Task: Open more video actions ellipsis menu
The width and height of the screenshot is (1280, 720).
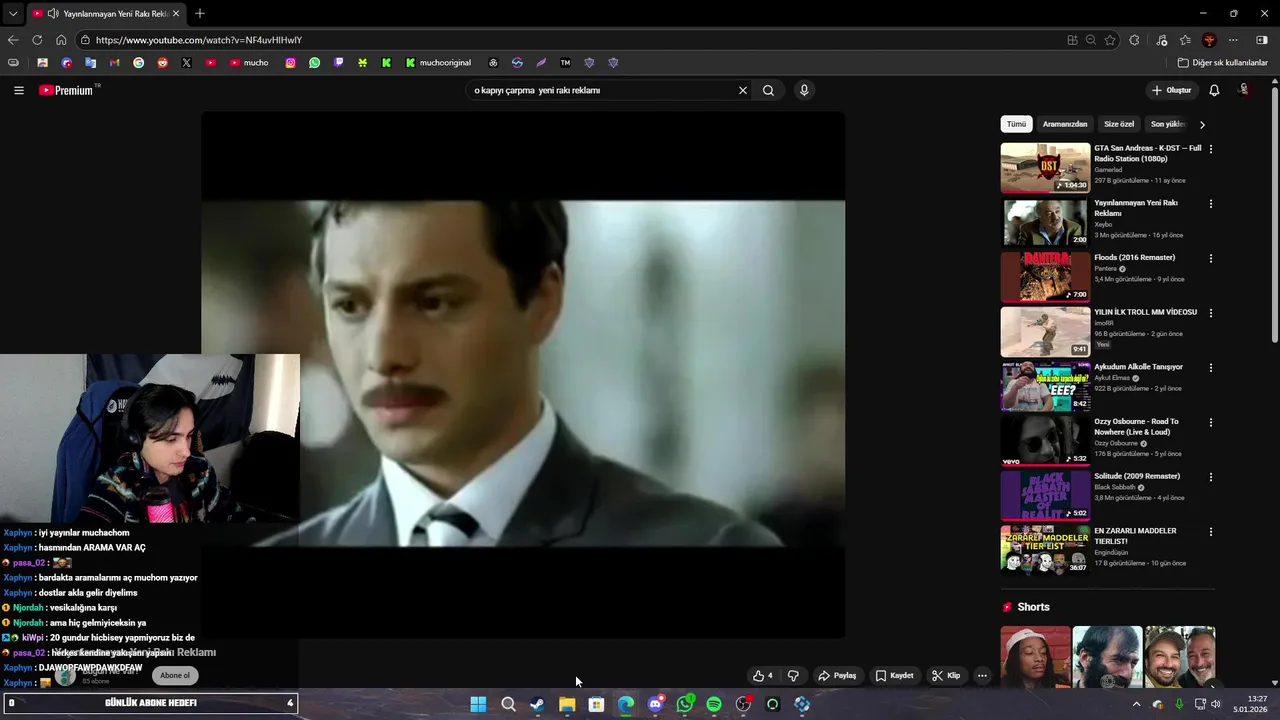Action: [x=982, y=676]
